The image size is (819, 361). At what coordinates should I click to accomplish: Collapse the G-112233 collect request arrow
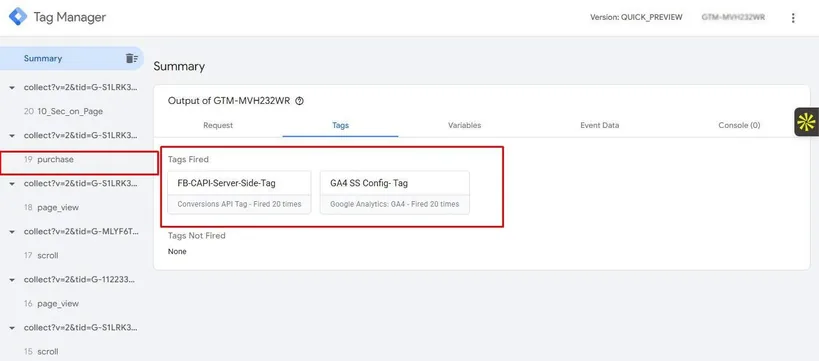12,280
